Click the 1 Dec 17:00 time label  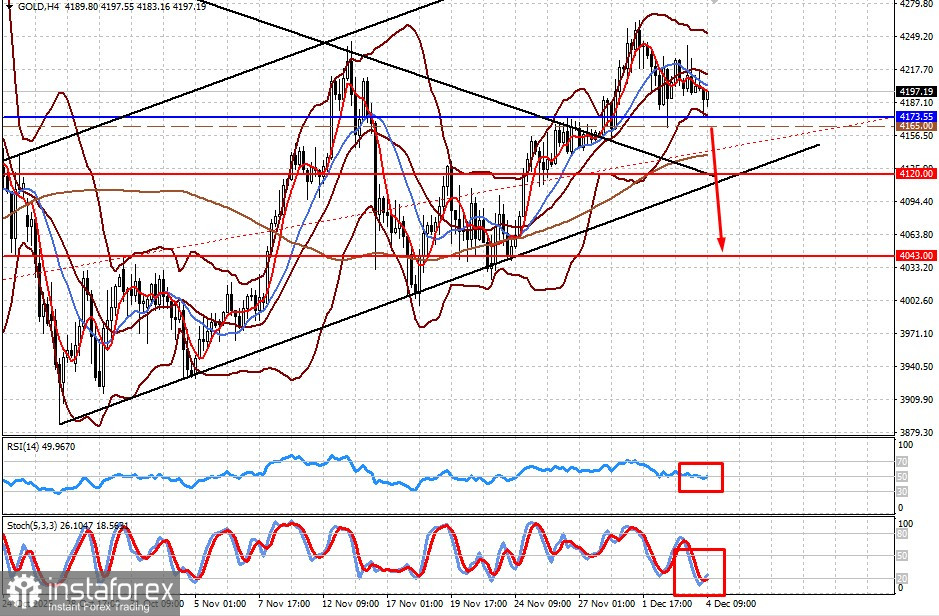pos(667,603)
